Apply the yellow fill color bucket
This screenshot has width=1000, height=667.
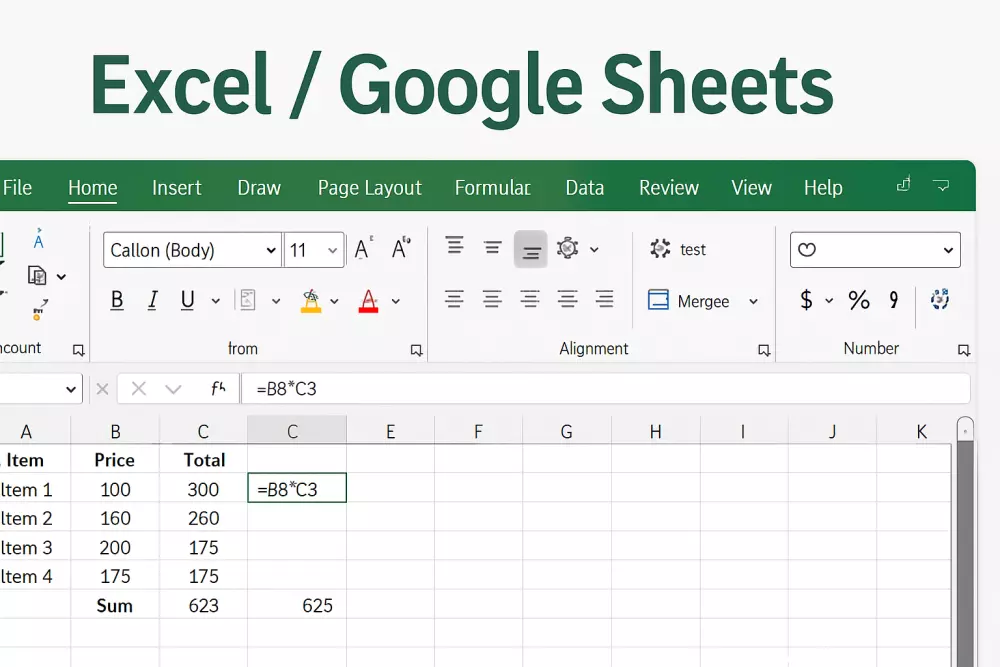click(x=311, y=301)
